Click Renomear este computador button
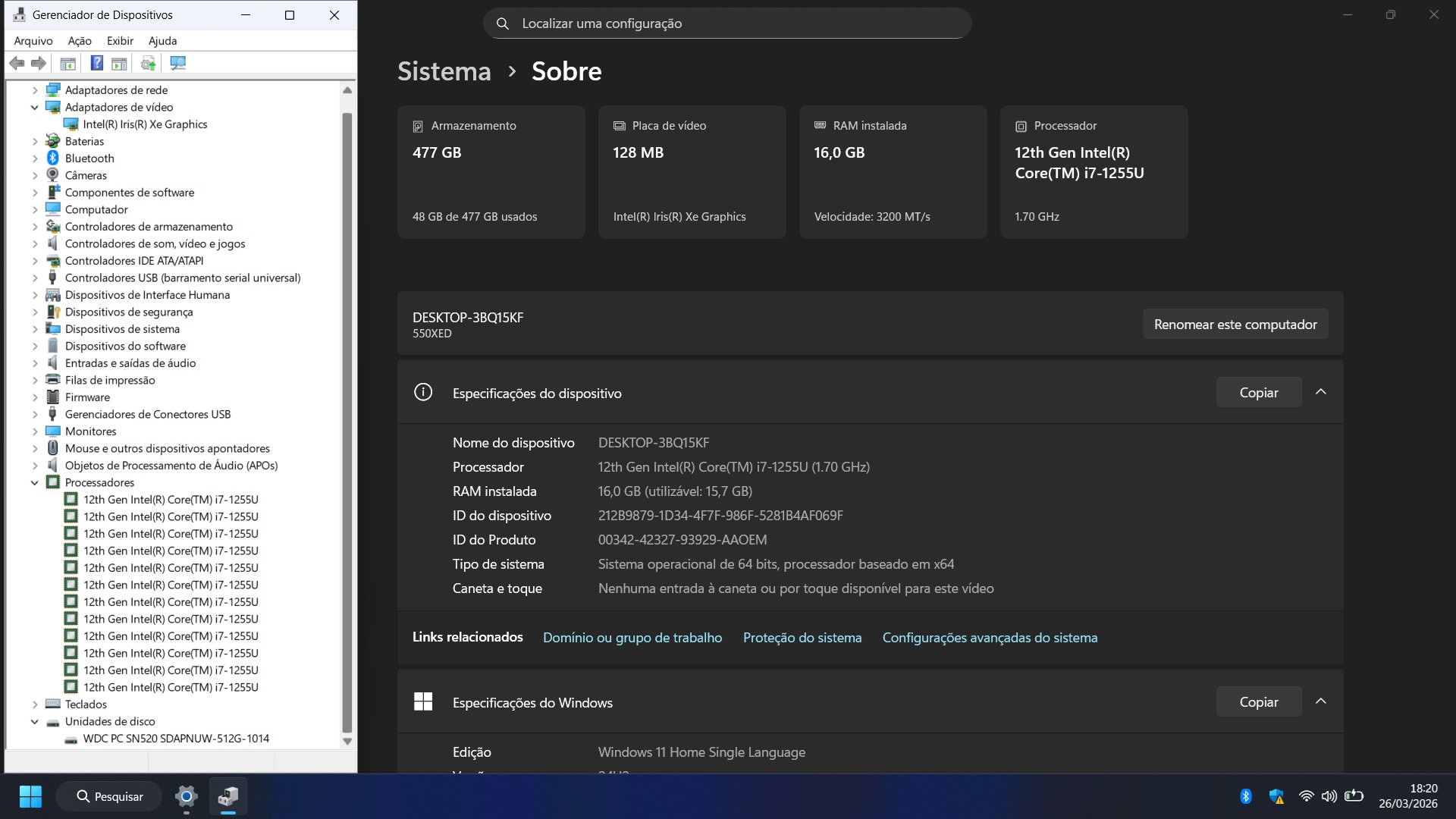Screen dimensions: 1456x819 [x=1235, y=324]
